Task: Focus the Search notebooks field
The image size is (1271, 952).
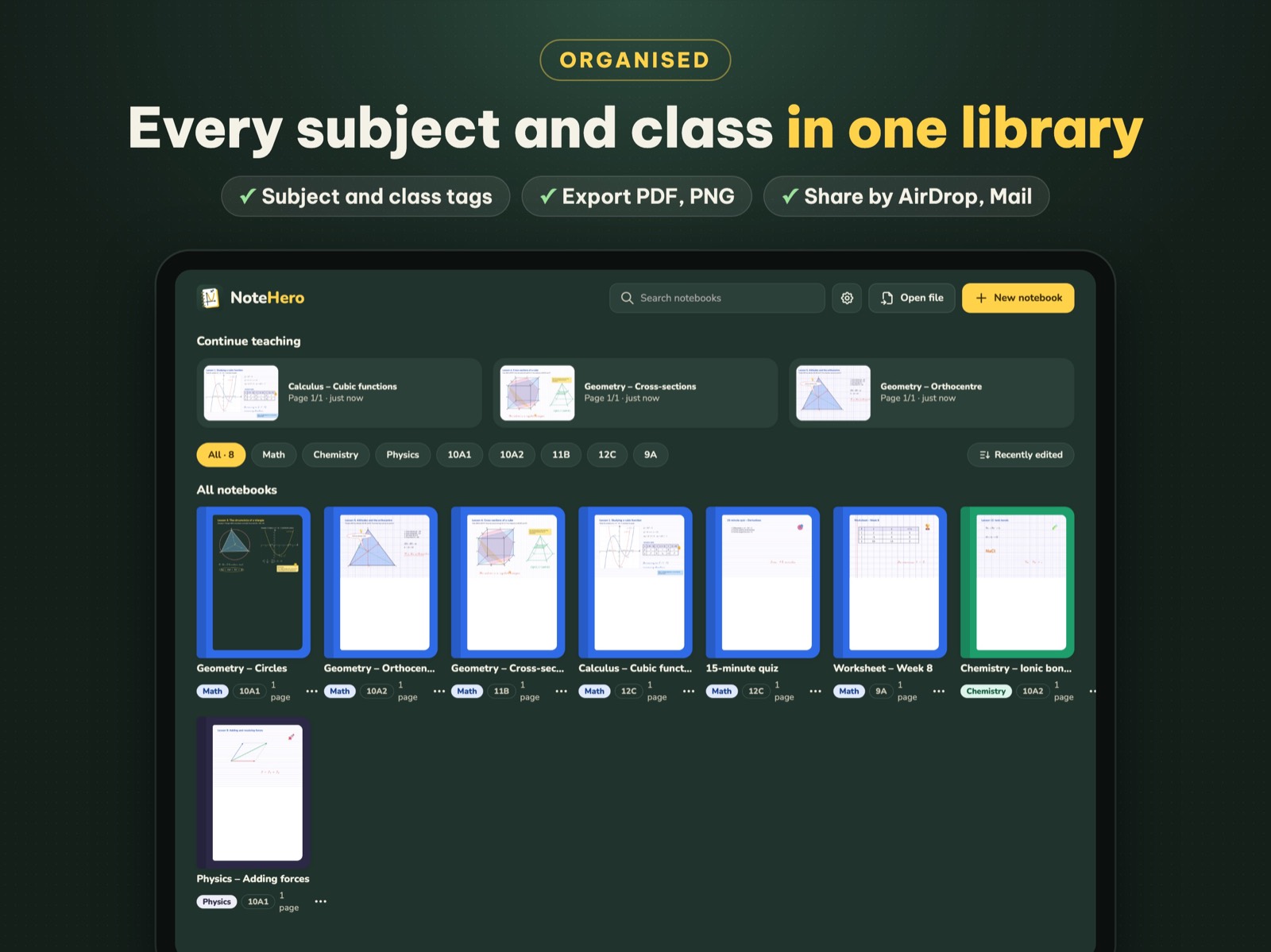Action: (717, 298)
